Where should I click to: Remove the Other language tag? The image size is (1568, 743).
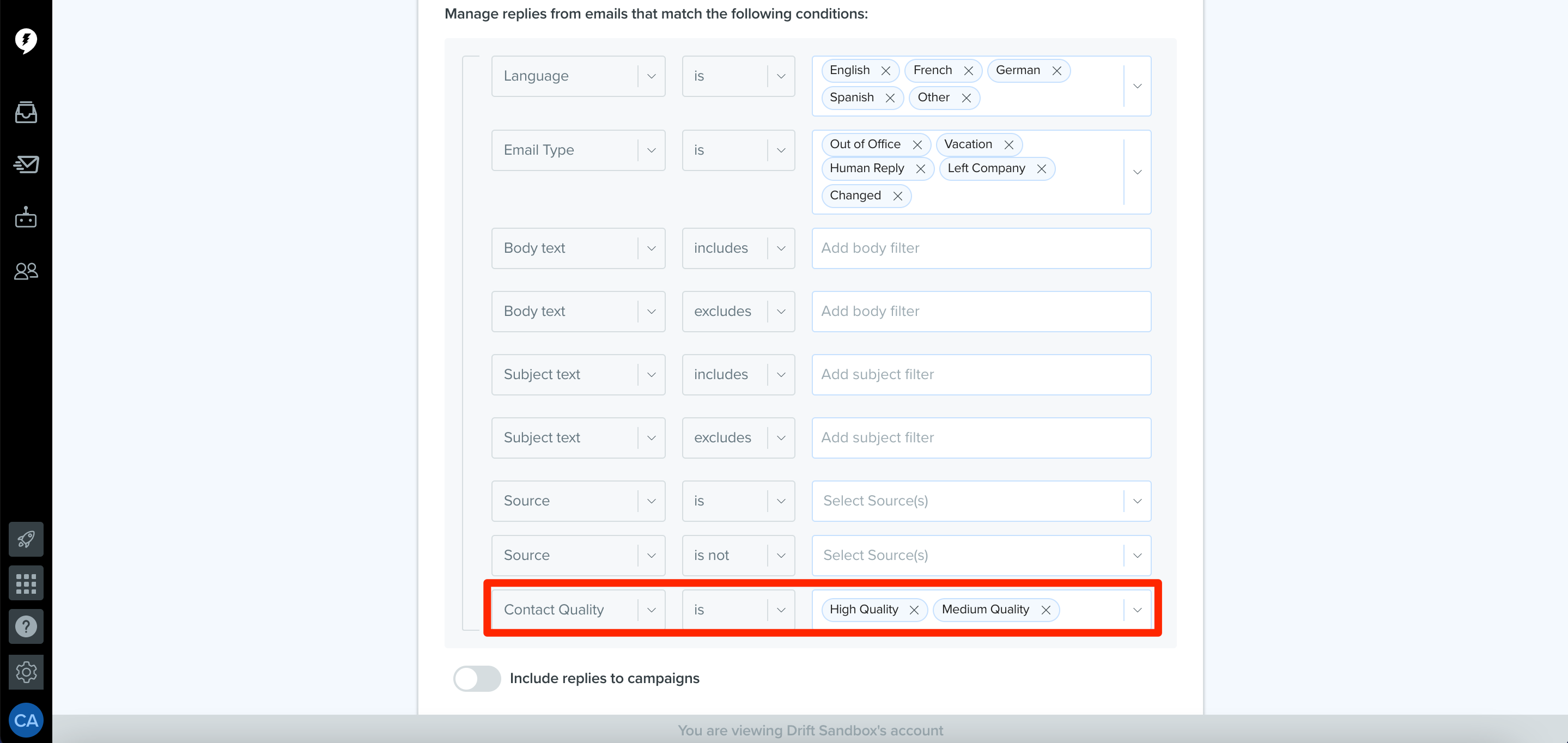click(x=966, y=98)
